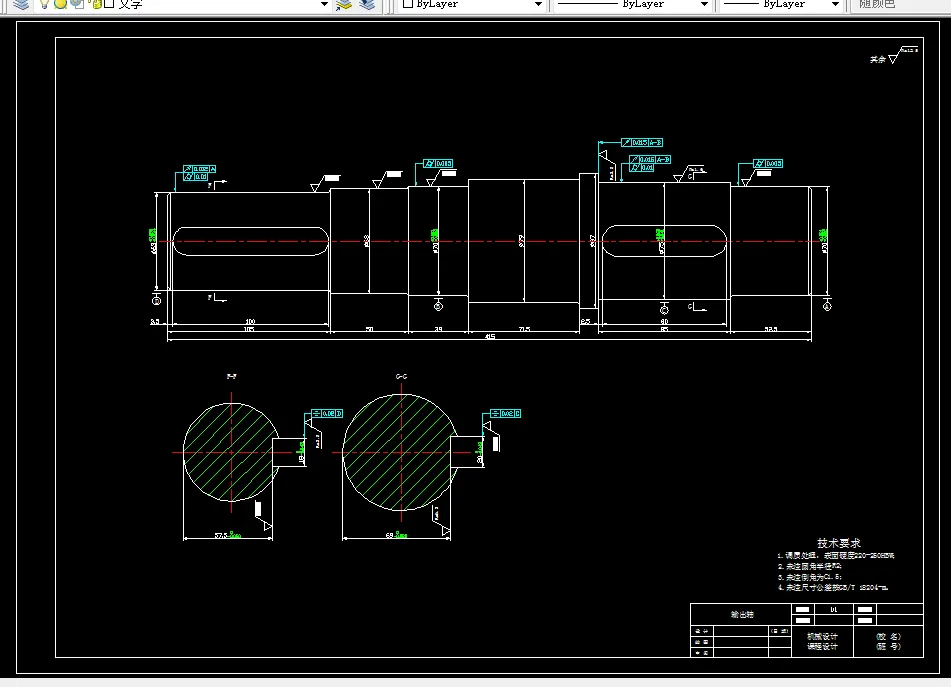Select technical requirement line 4 text
Viewport: 951px width, 687px height.
[x=833, y=588]
